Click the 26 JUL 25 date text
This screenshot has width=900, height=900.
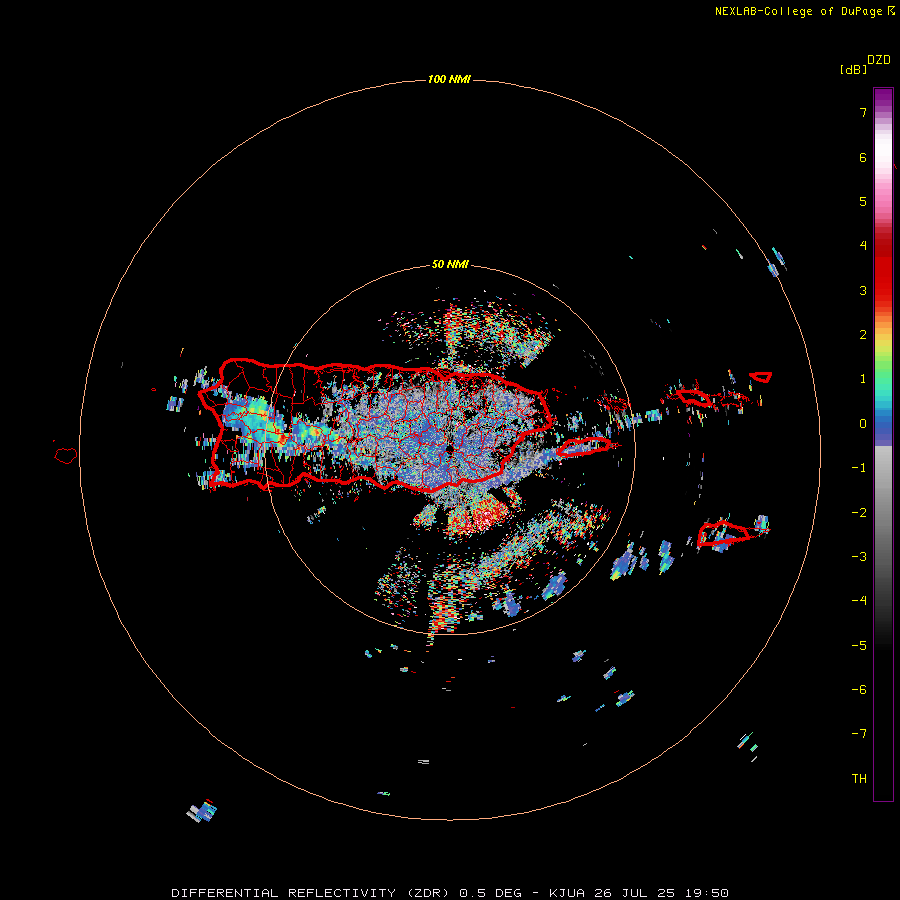[636, 893]
